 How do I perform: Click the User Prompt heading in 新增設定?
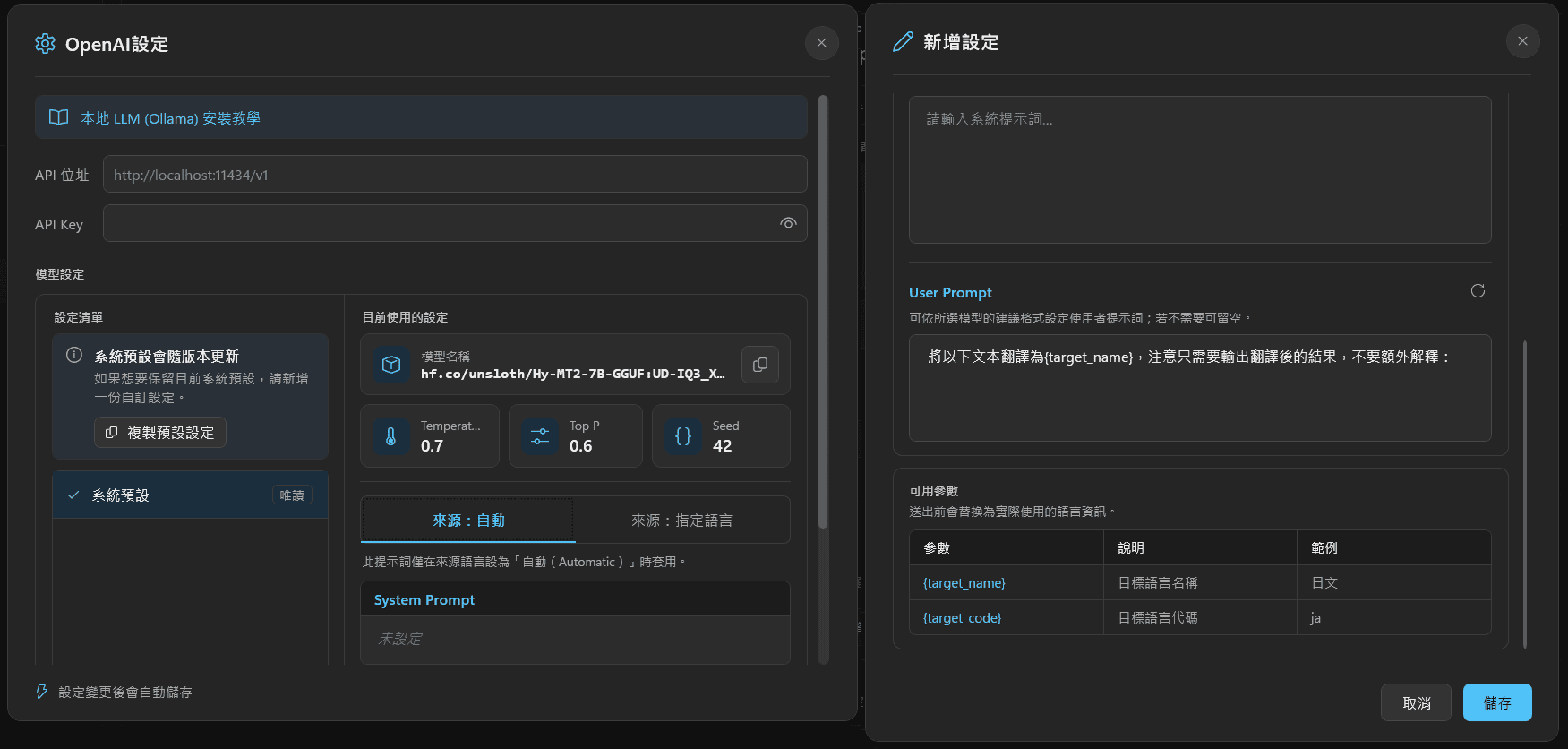click(x=950, y=292)
